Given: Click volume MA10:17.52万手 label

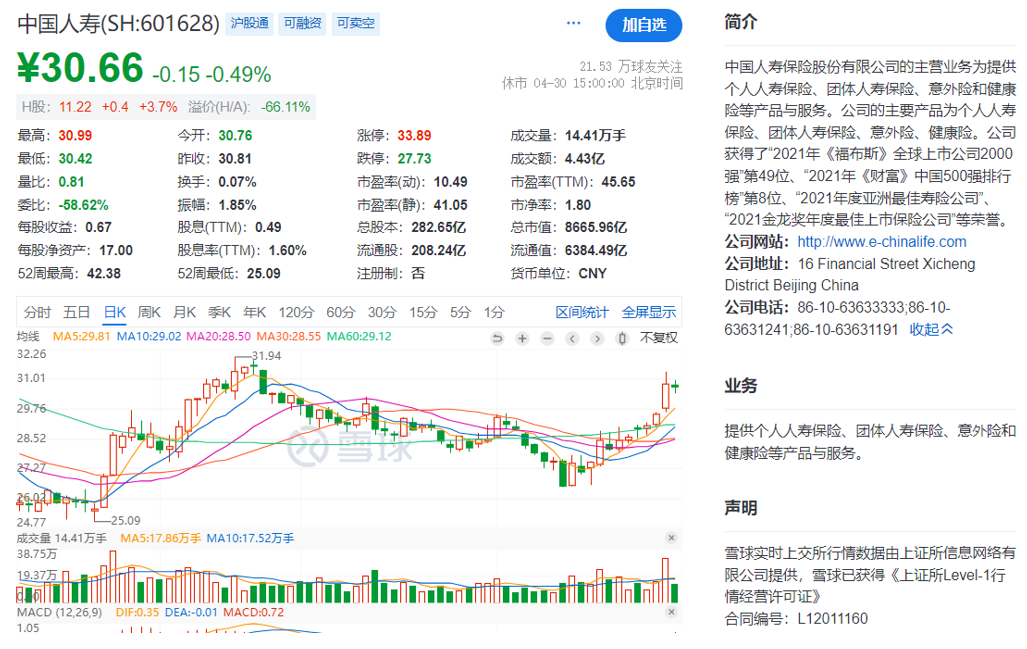Looking at the screenshot, I should click(x=250, y=538).
